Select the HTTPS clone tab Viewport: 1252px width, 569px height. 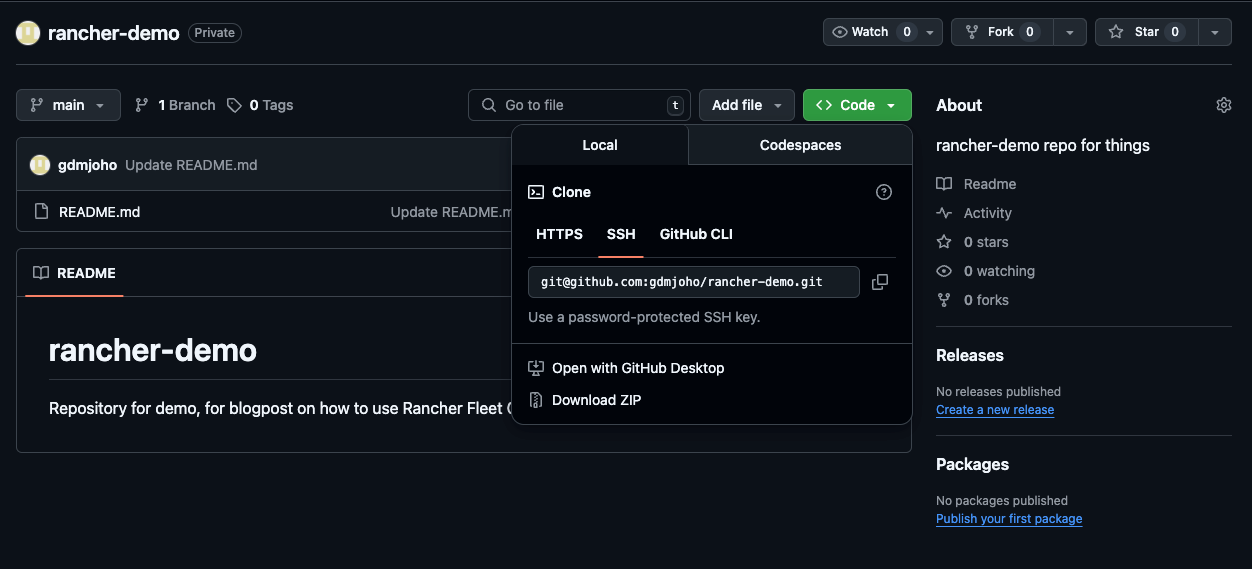click(x=559, y=234)
